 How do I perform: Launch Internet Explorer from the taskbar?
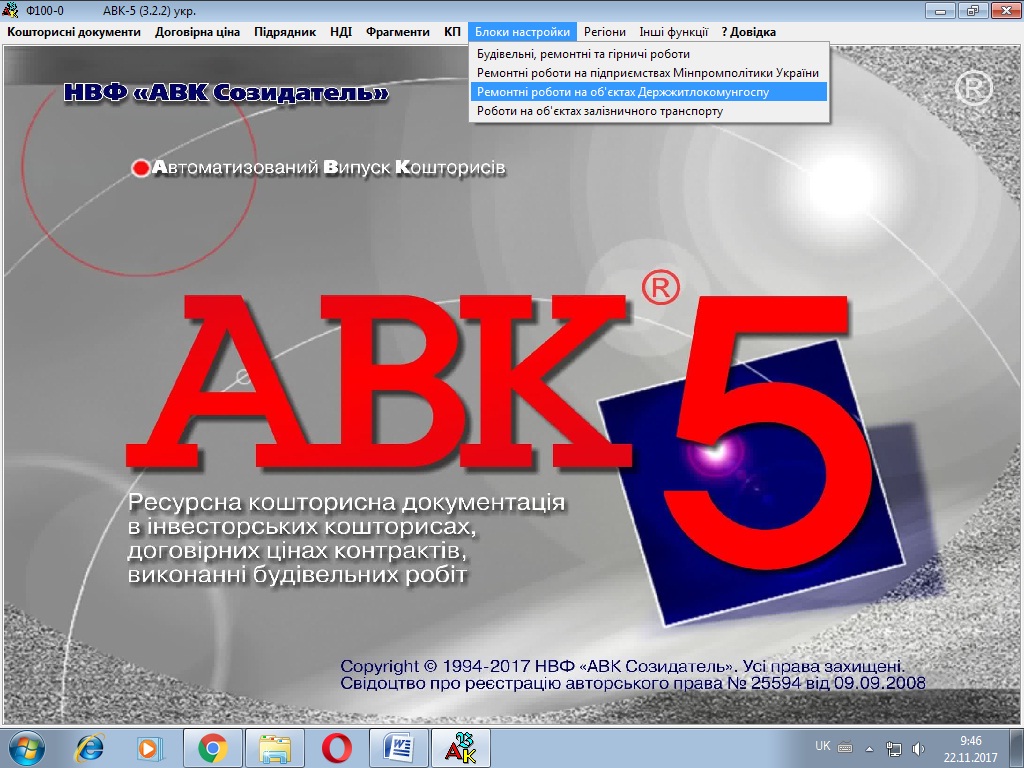89,748
